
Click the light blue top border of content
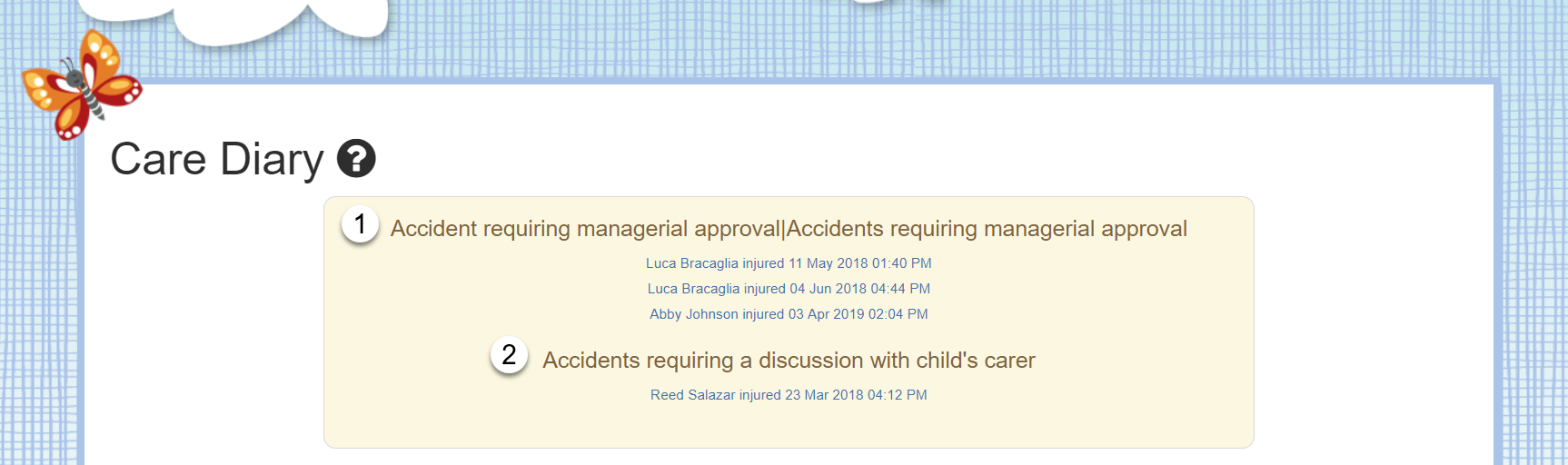(x=818, y=81)
